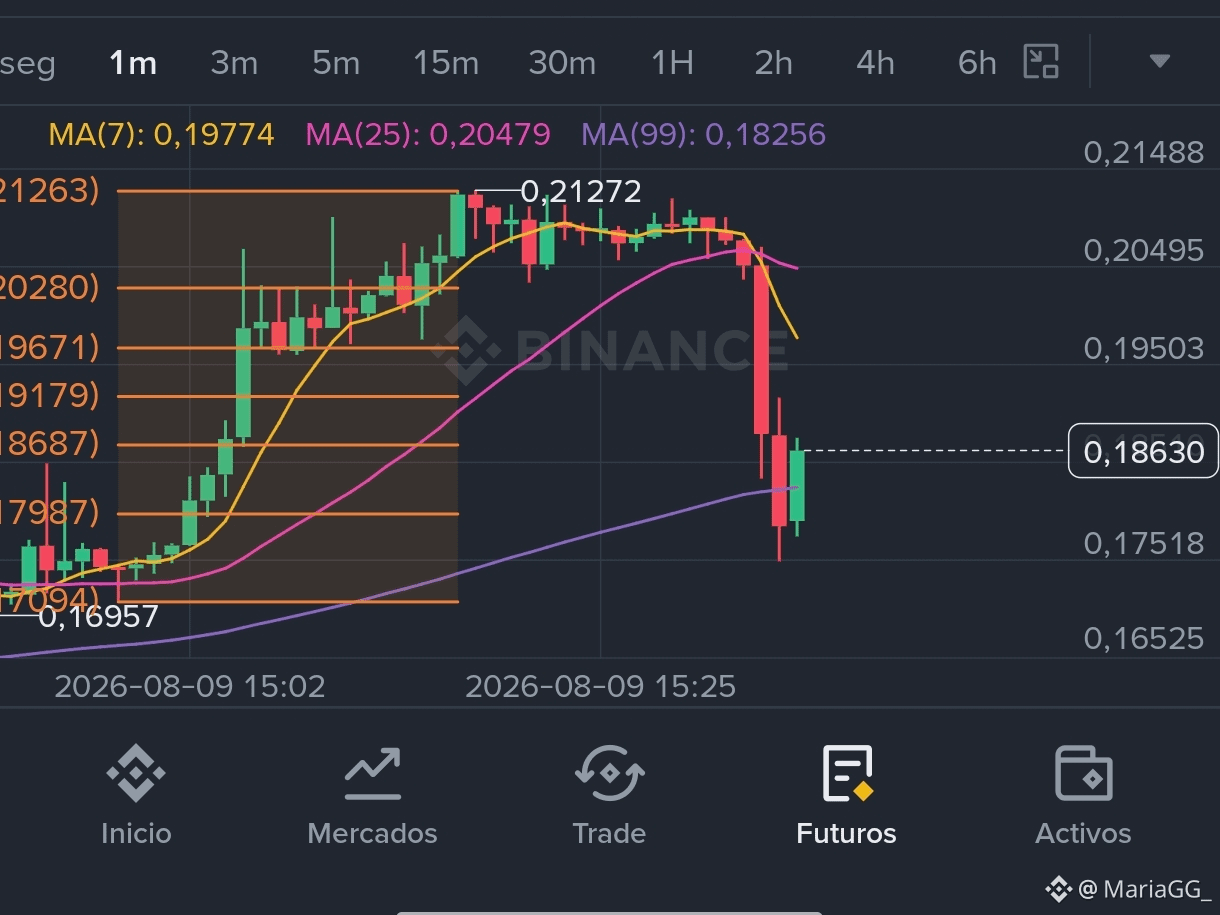Open the Inicio home icon
The image size is (1220, 915).
pyautogui.click(x=136, y=774)
